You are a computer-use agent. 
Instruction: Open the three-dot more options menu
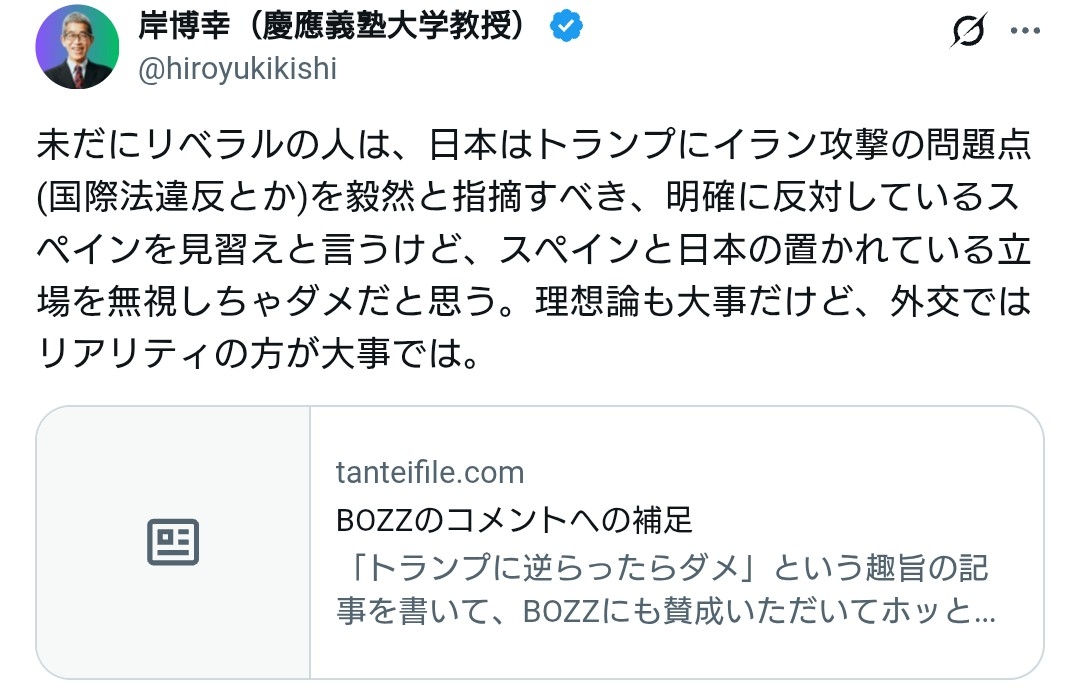point(1026,31)
